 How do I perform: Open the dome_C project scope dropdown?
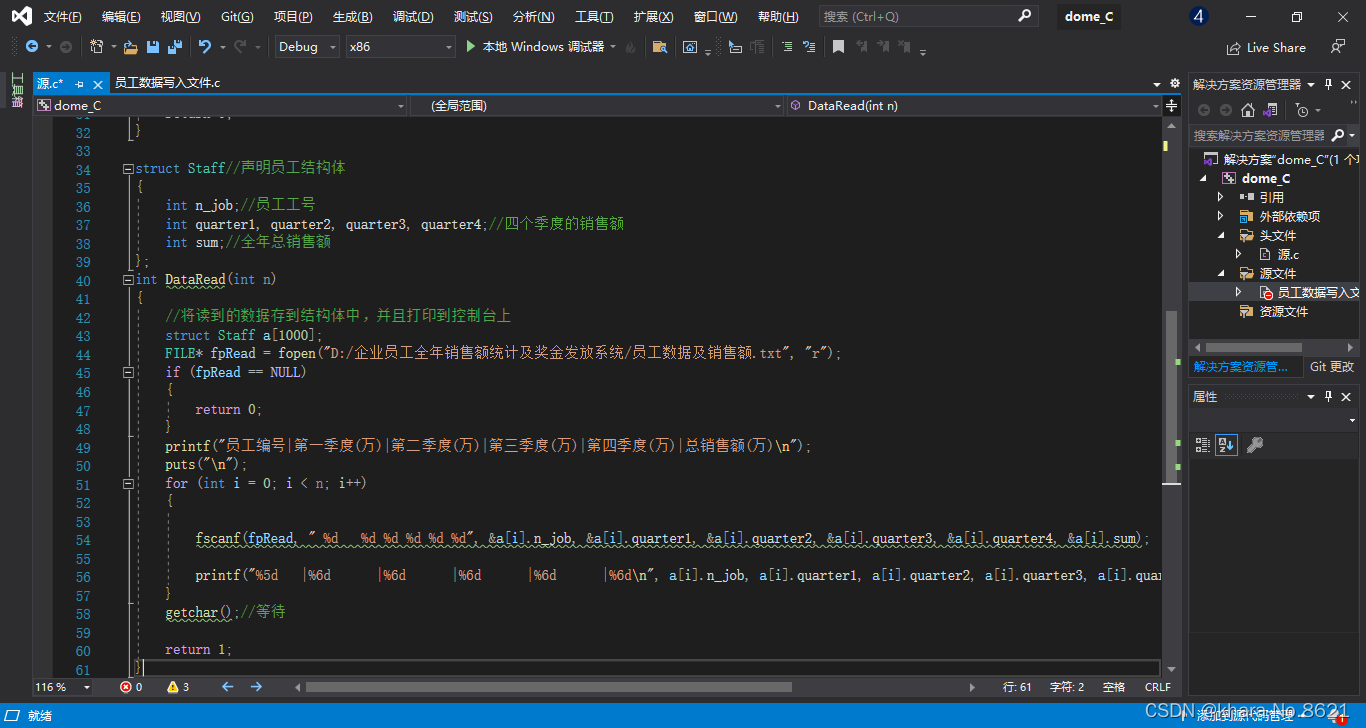[x=221, y=105]
